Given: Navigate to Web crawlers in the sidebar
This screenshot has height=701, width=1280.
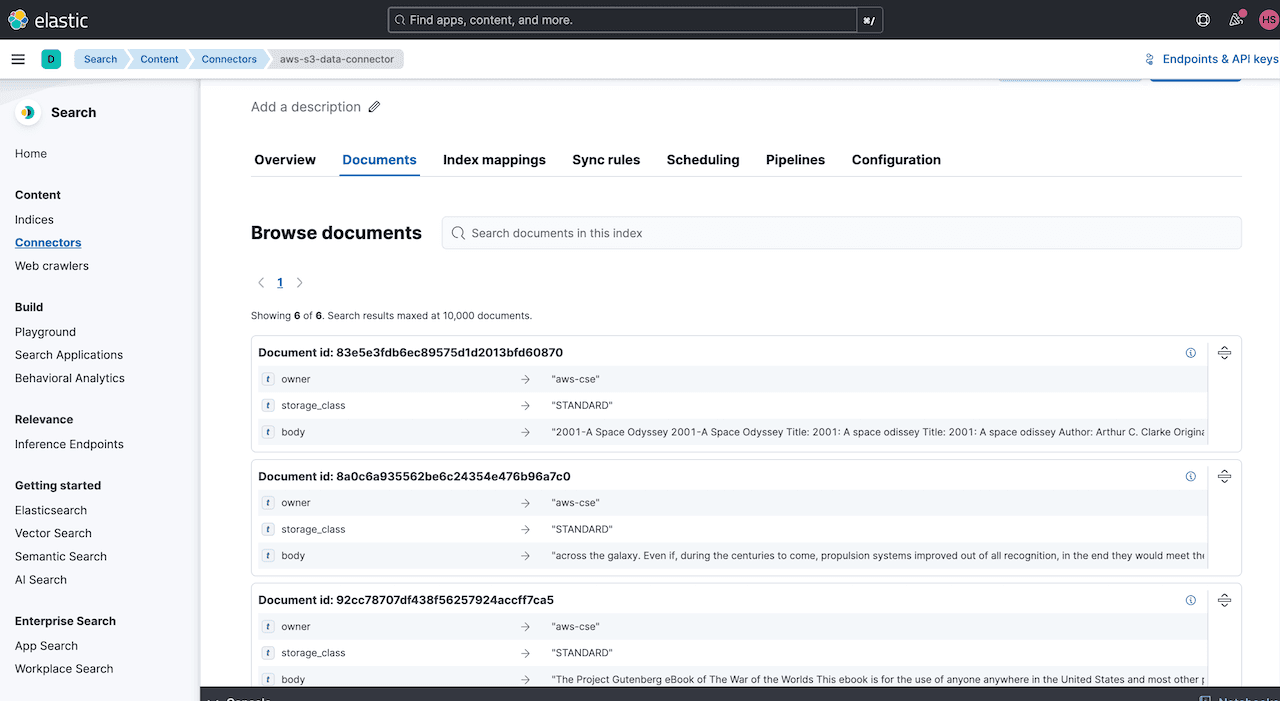Looking at the screenshot, I should 51,265.
